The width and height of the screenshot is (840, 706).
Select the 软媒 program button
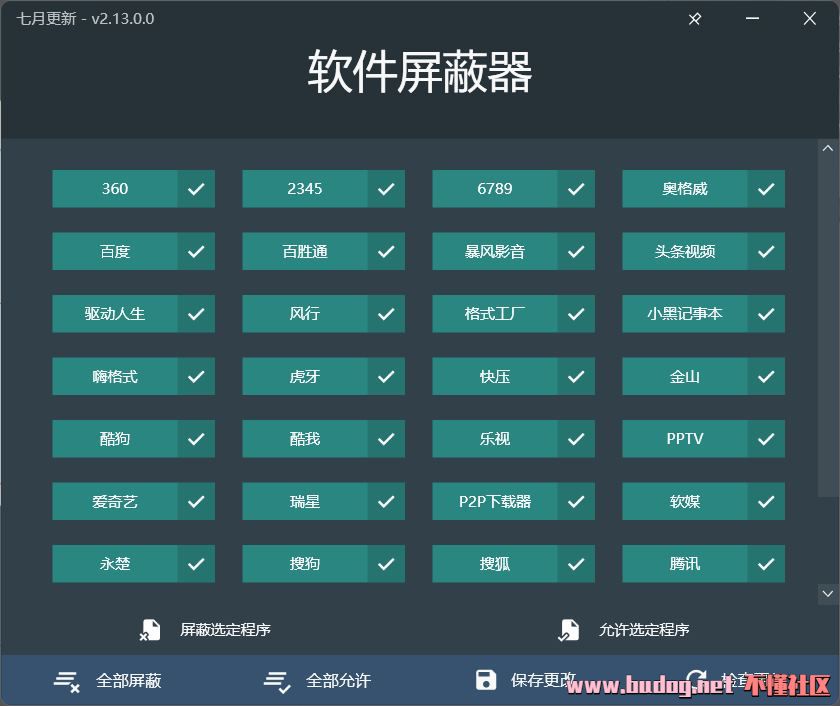pos(685,501)
